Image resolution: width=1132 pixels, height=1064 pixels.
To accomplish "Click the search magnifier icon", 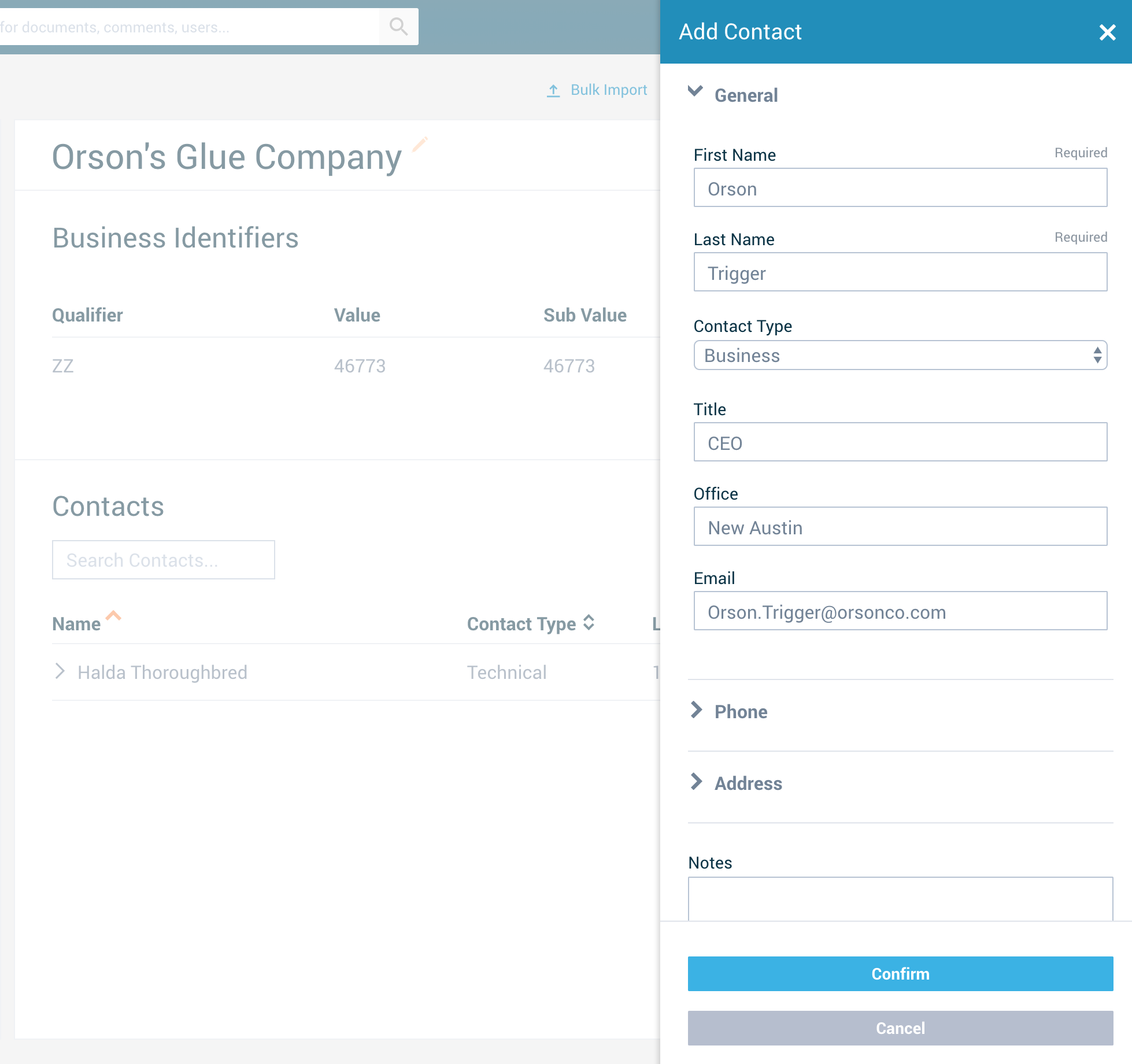I will 398,26.
